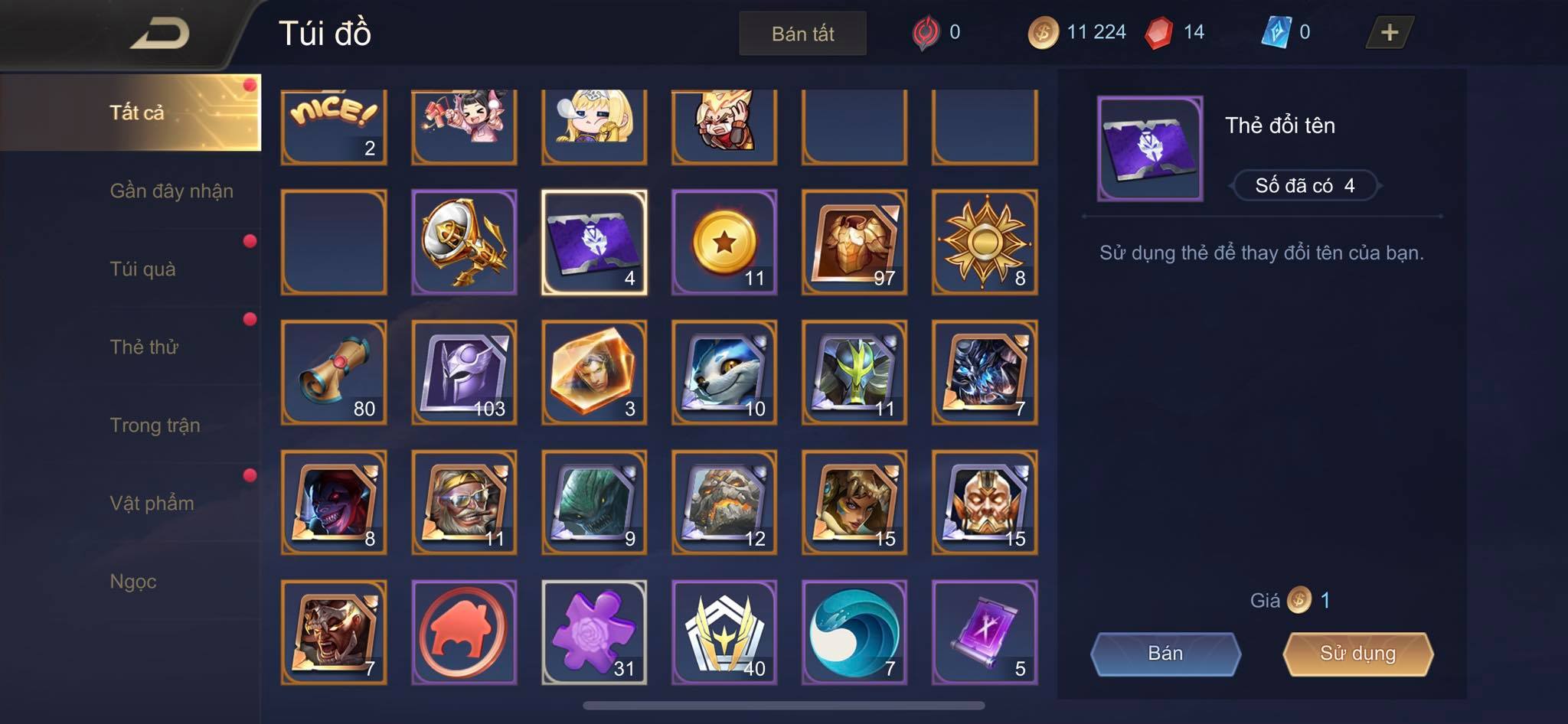The image size is (1568, 724).
Task: Select the blue wave orb item
Action: 854,632
